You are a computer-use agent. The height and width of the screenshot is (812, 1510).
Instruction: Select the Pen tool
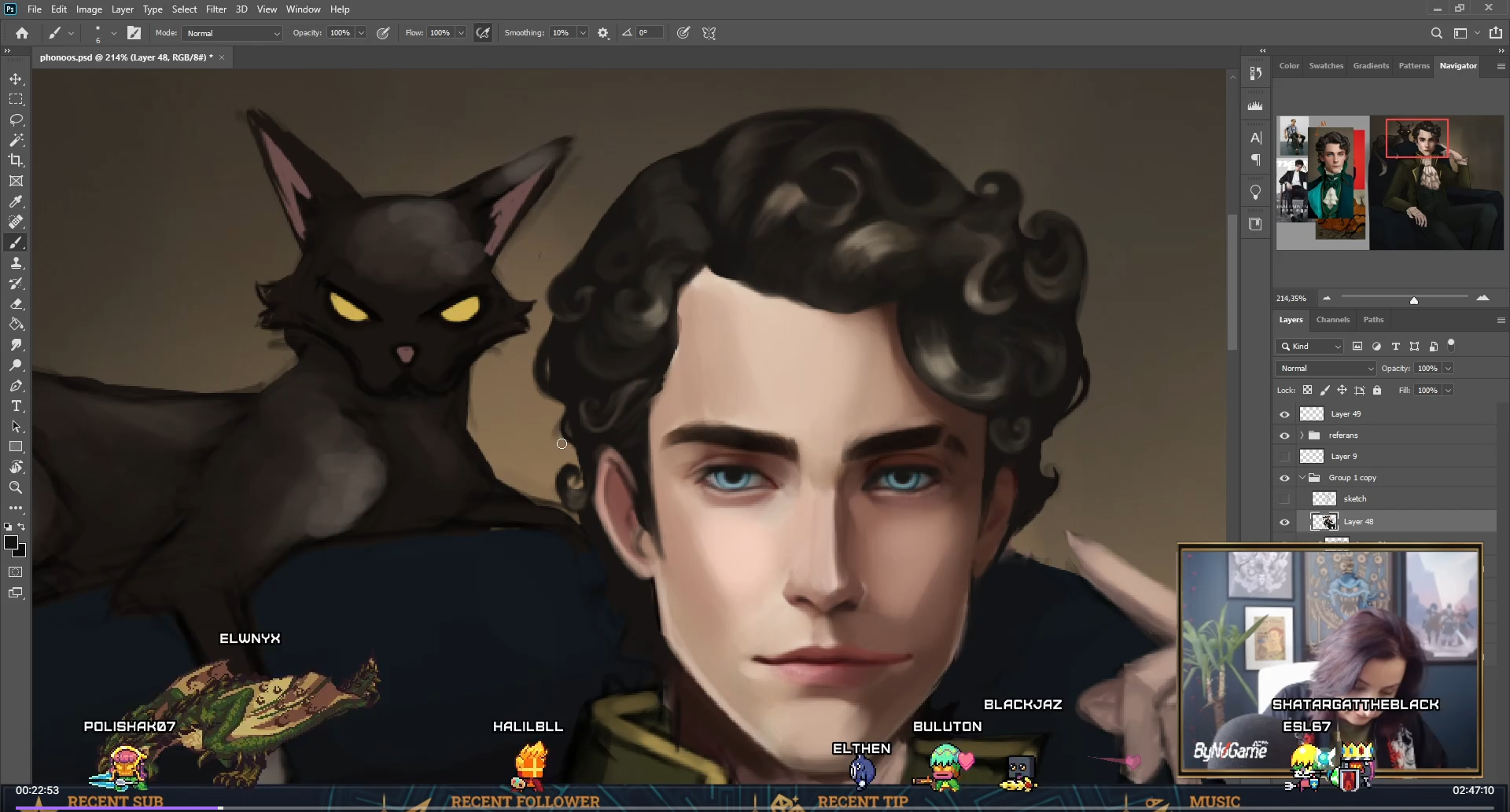point(16,386)
